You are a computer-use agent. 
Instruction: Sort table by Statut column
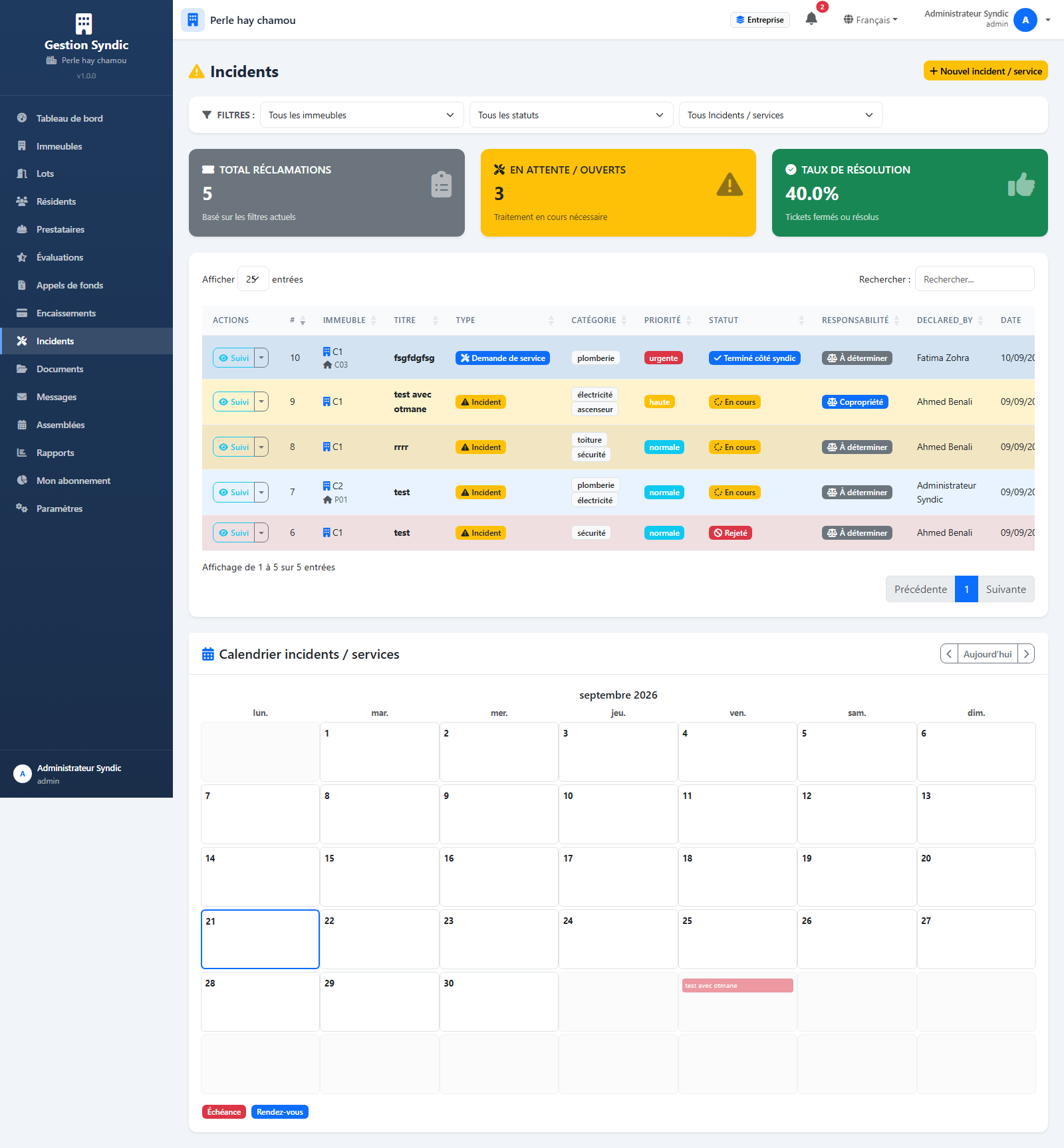coord(756,320)
